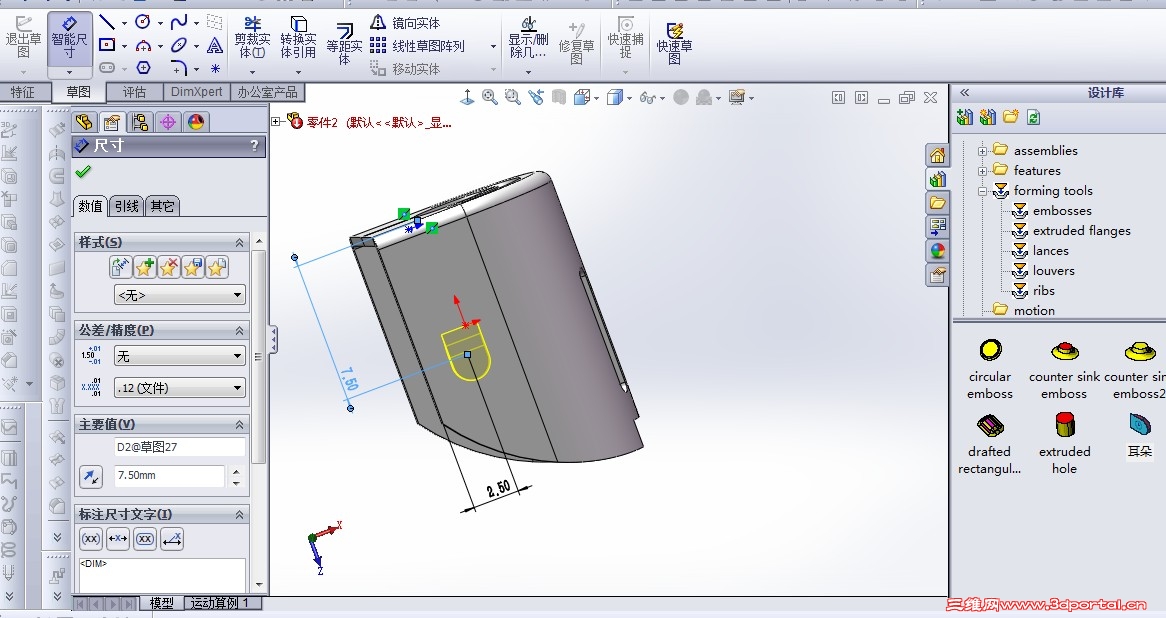Click Mirror Entities (镜向实体)
The image size is (1166, 618).
coord(405,23)
